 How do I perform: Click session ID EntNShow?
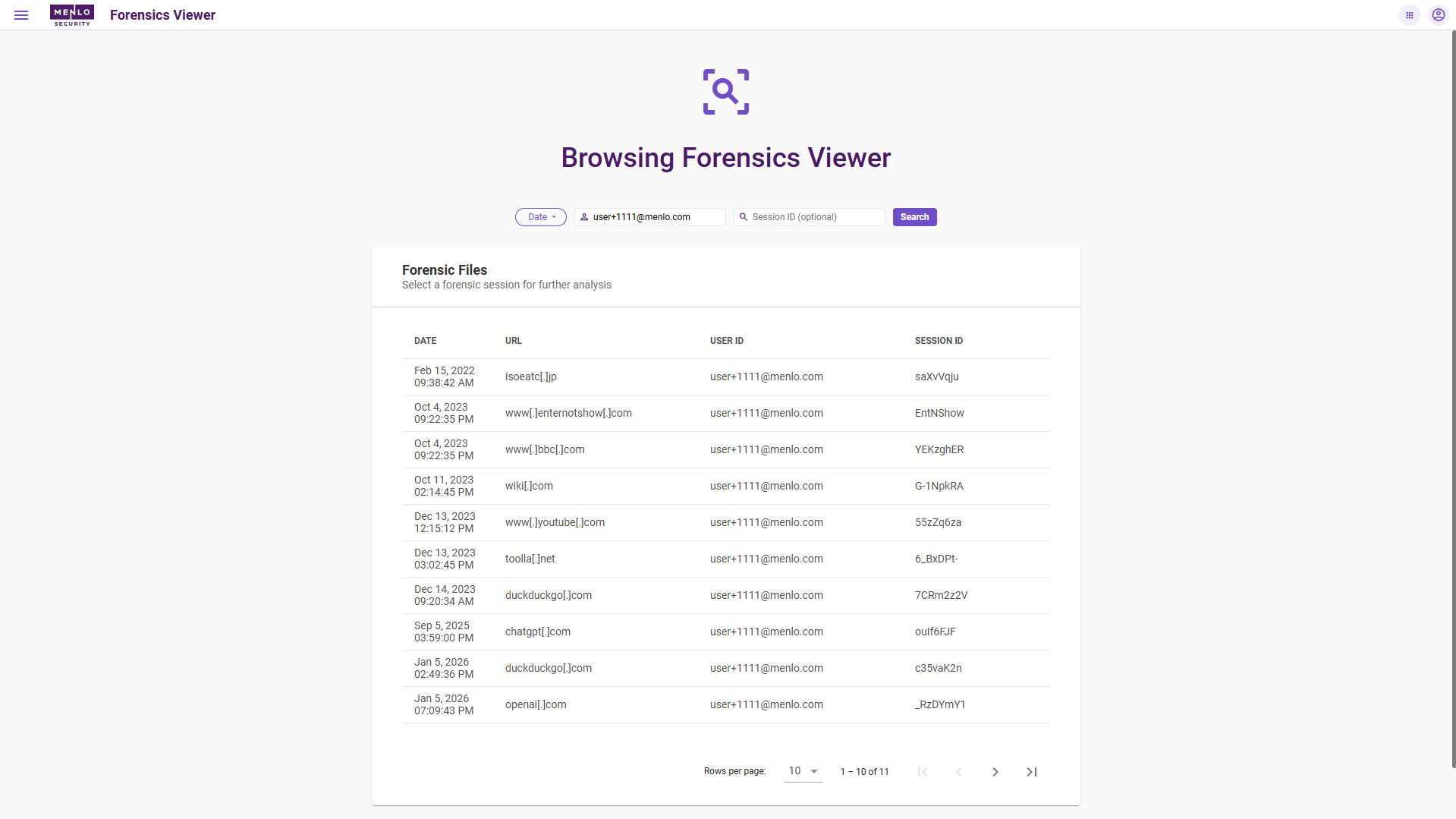pos(939,414)
